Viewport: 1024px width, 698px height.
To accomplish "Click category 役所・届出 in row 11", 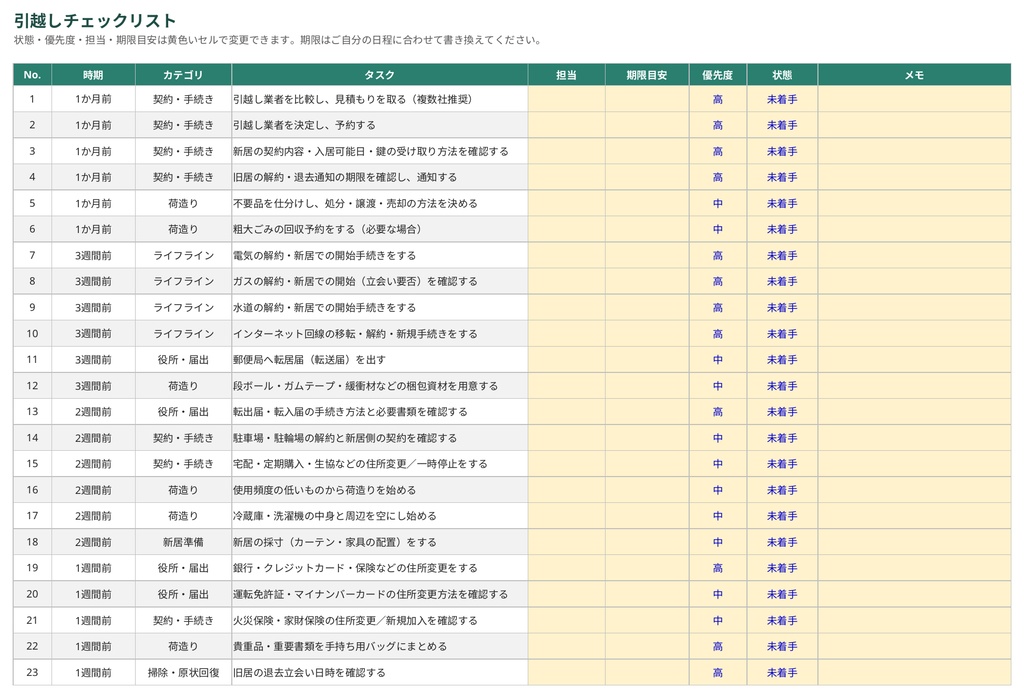I will (x=184, y=360).
